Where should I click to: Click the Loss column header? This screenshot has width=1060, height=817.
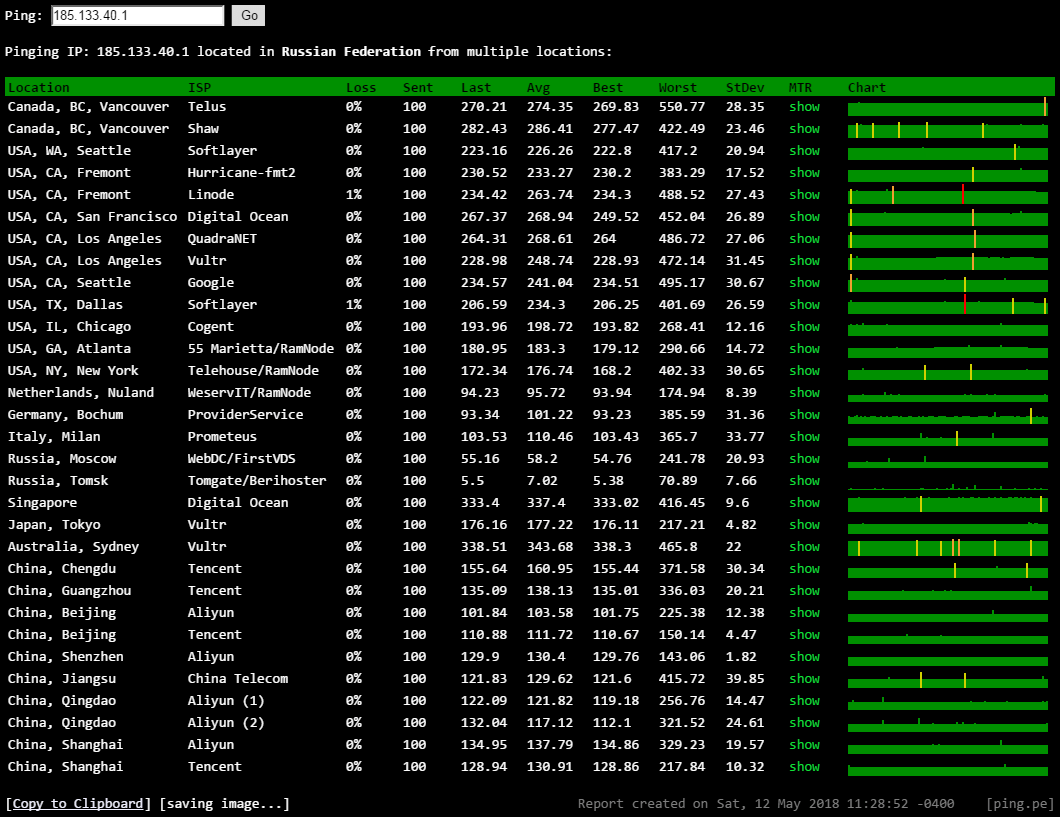361,88
